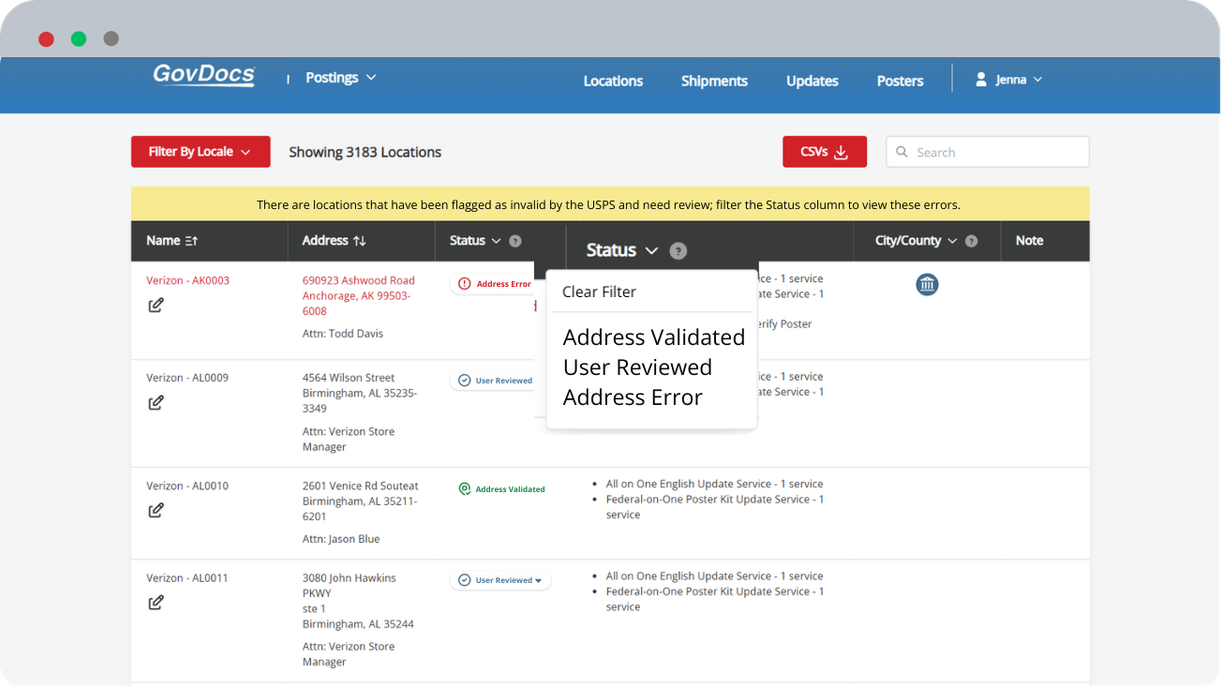1222x688 pixels.
Task: Click the red window close dot
Action: tap(46, 39)
